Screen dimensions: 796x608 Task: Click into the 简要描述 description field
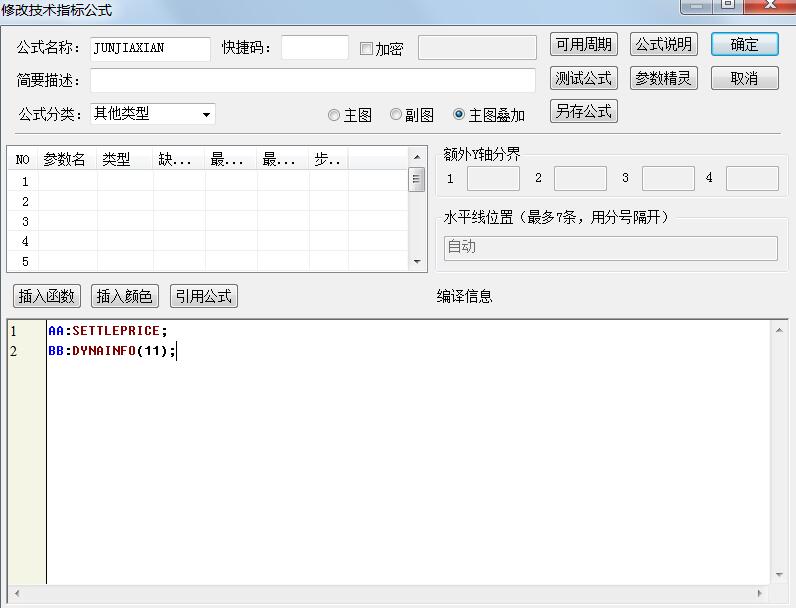pyautogui.click(x=312, y=80)
